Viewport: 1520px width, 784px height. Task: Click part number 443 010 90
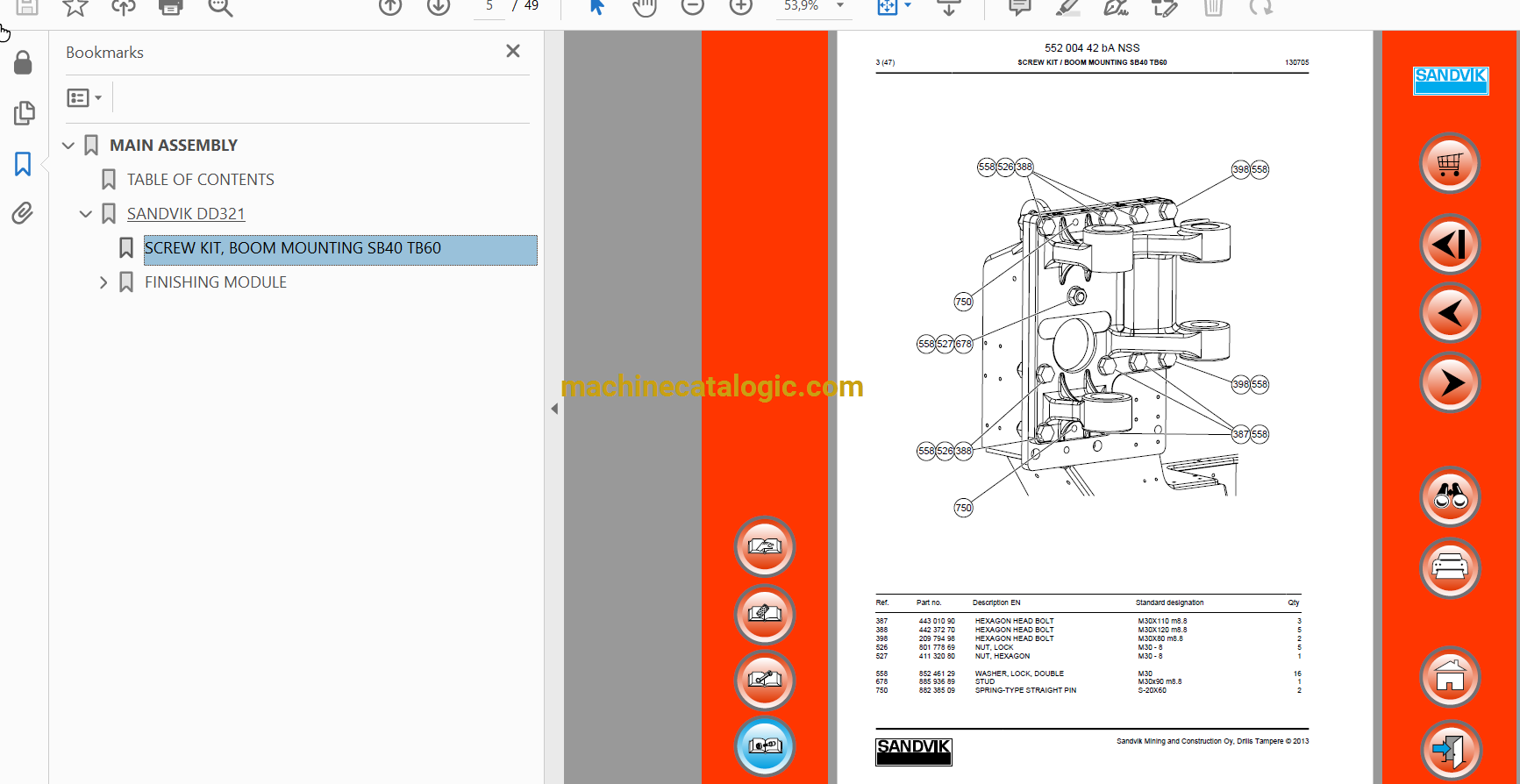click(x=937, y=621)
